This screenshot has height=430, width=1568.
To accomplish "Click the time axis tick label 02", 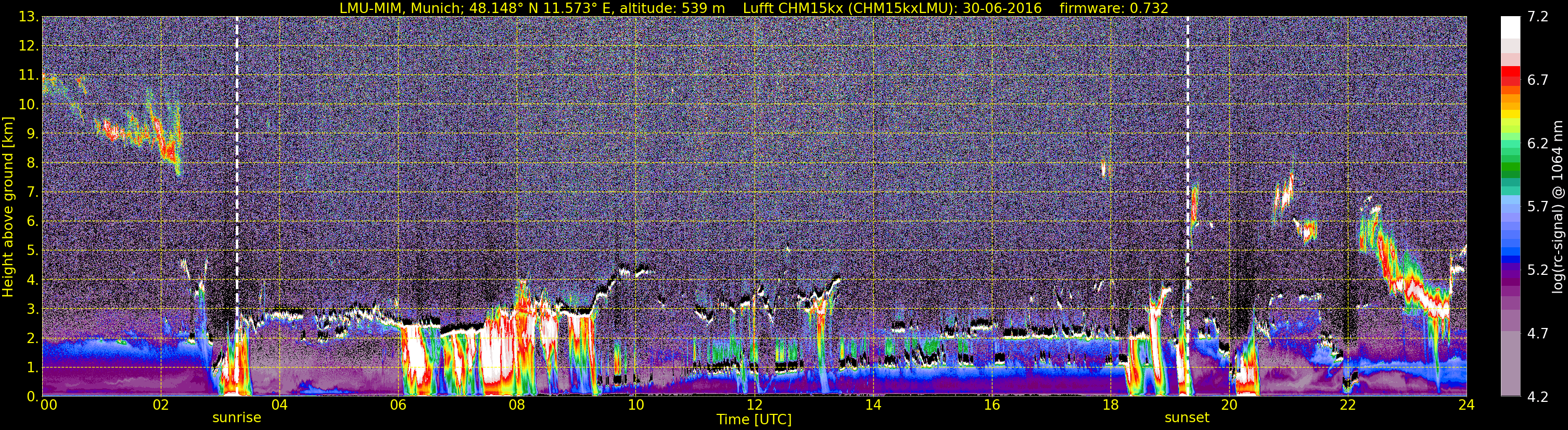I will (x=160, y=405).
